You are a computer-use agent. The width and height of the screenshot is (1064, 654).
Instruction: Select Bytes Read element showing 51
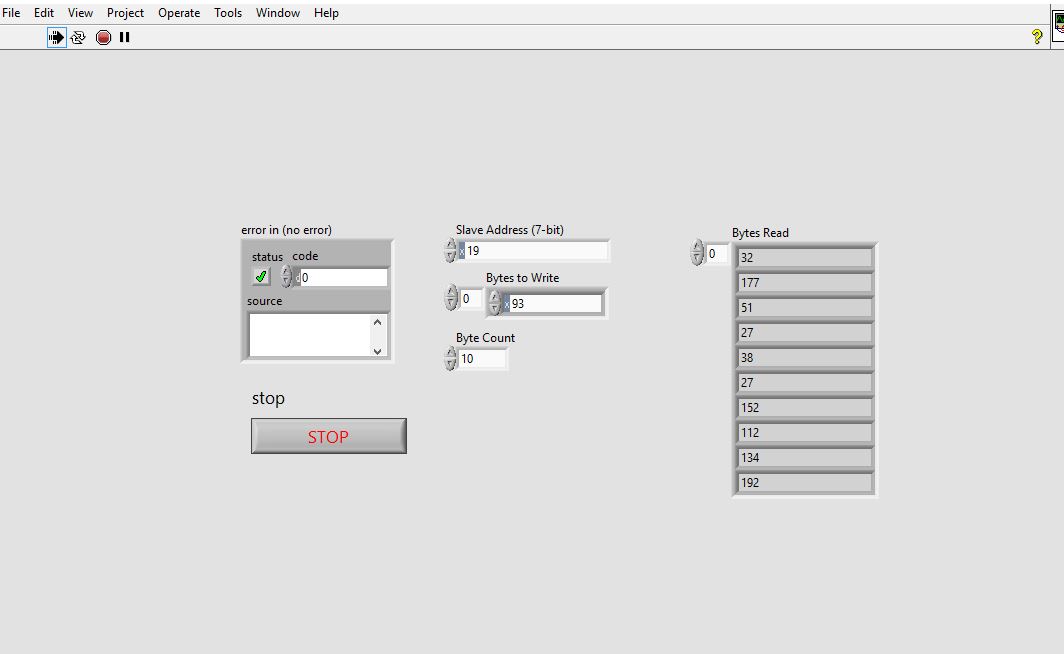805,308
